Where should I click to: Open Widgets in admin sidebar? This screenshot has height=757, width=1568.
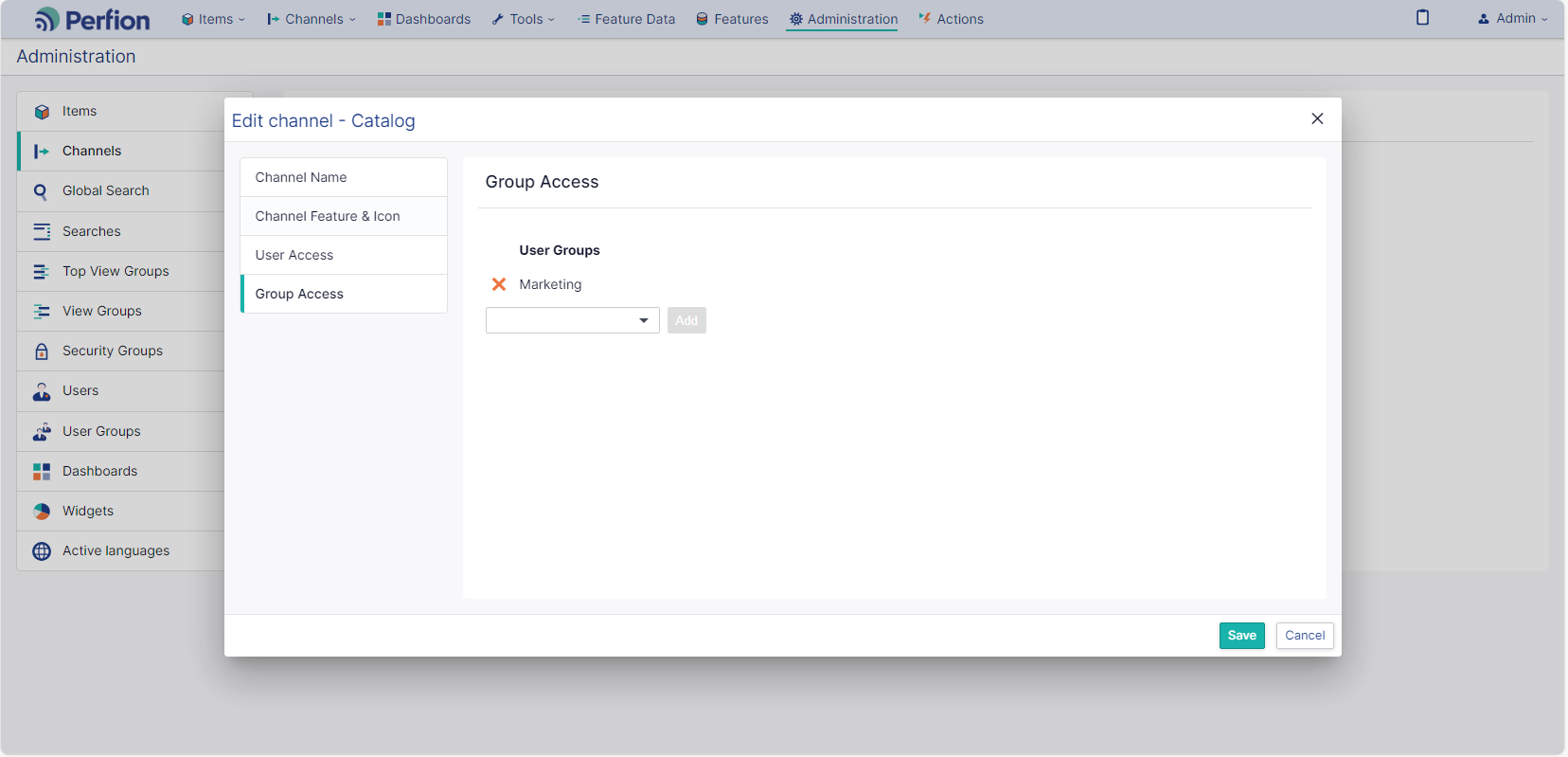(120, 511)
